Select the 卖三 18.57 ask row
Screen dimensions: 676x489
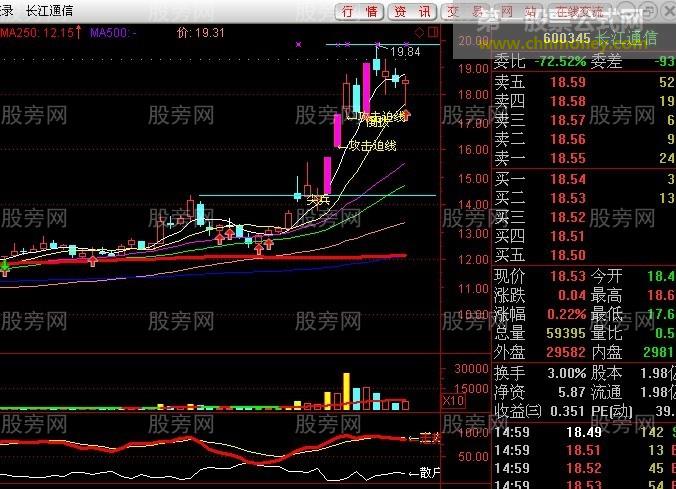(x=584, y=120)
